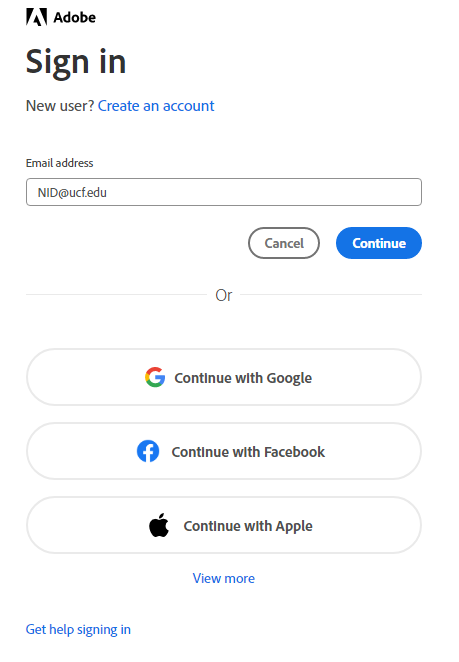Click the Sign in heading

point(76,62)
